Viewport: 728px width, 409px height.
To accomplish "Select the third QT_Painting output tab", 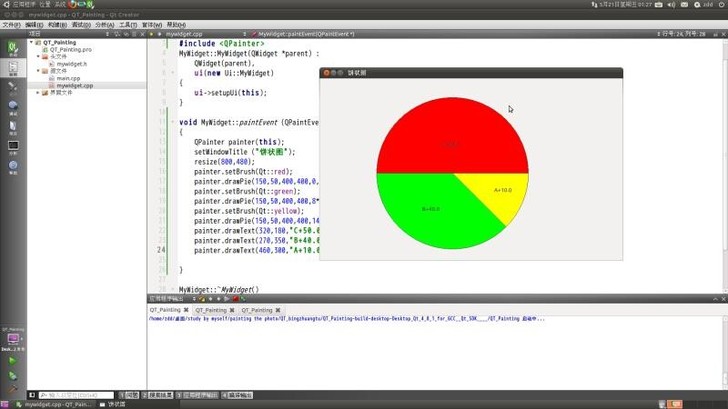I will (x=257, y=310).
